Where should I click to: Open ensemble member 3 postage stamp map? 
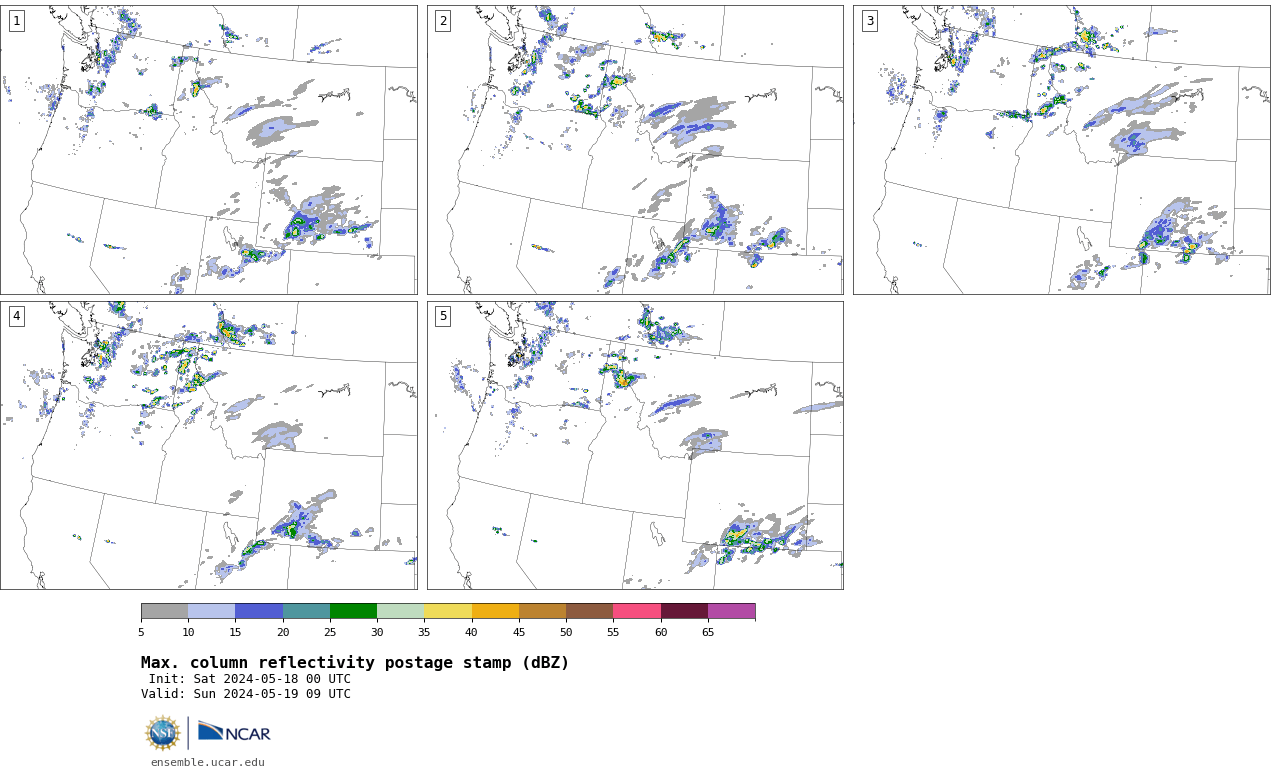1062,150
